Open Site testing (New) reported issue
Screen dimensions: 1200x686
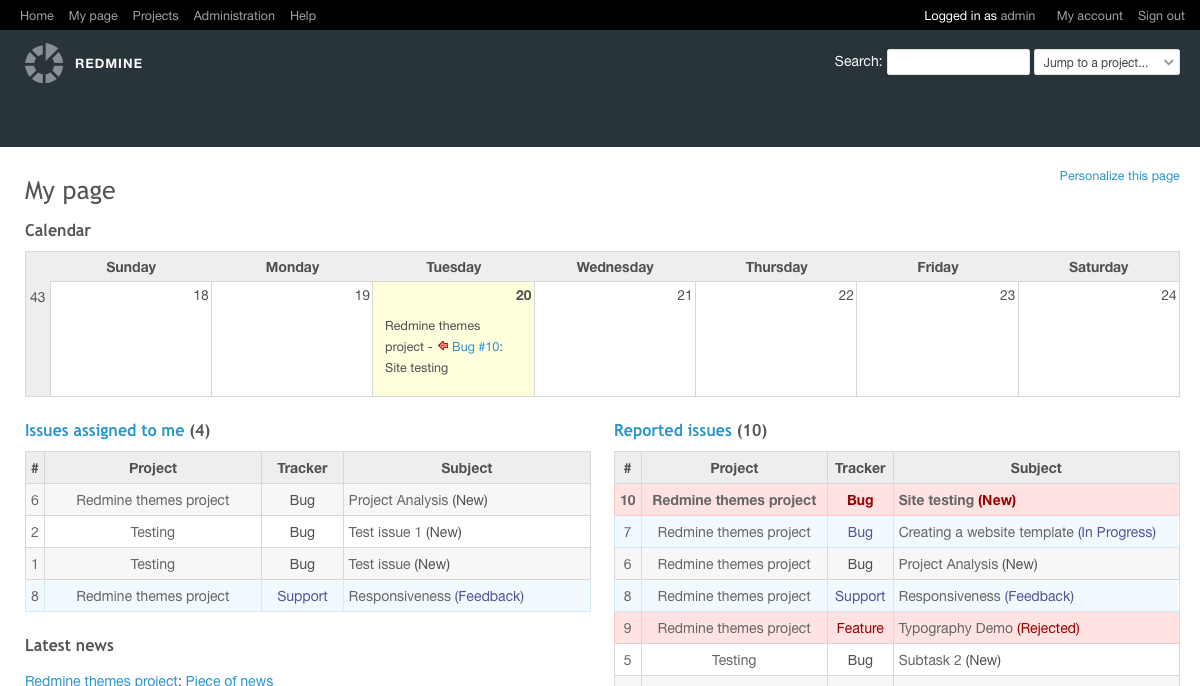point(957,500)
